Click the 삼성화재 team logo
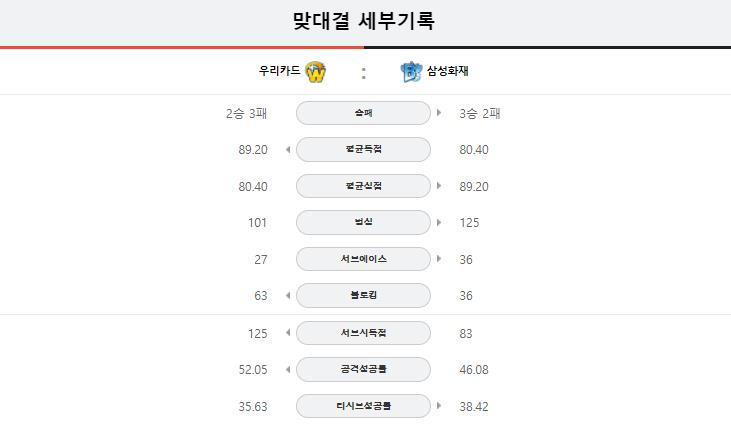Image resolution: width=731 pixels, height=424 pixels. point(411,71)
